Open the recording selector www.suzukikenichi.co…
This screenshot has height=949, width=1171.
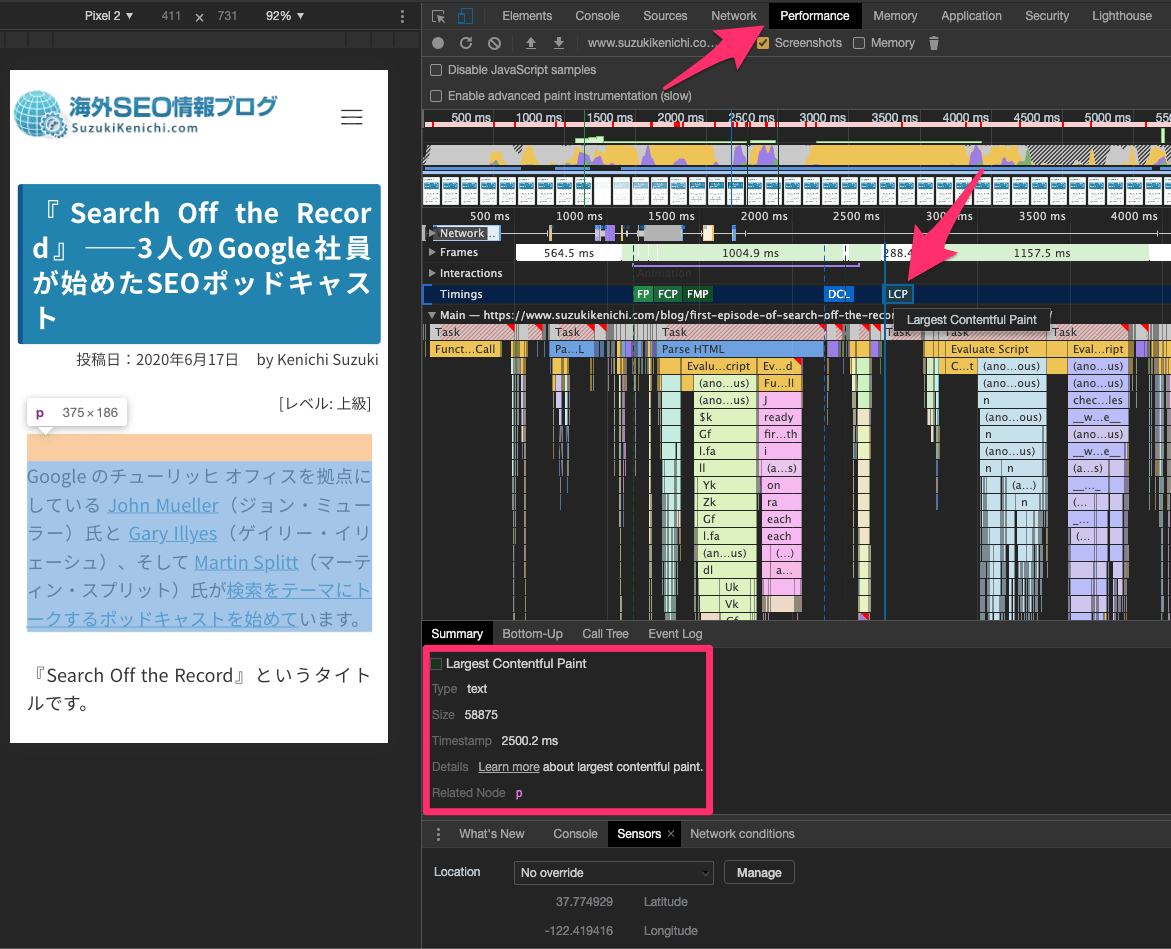651,43
